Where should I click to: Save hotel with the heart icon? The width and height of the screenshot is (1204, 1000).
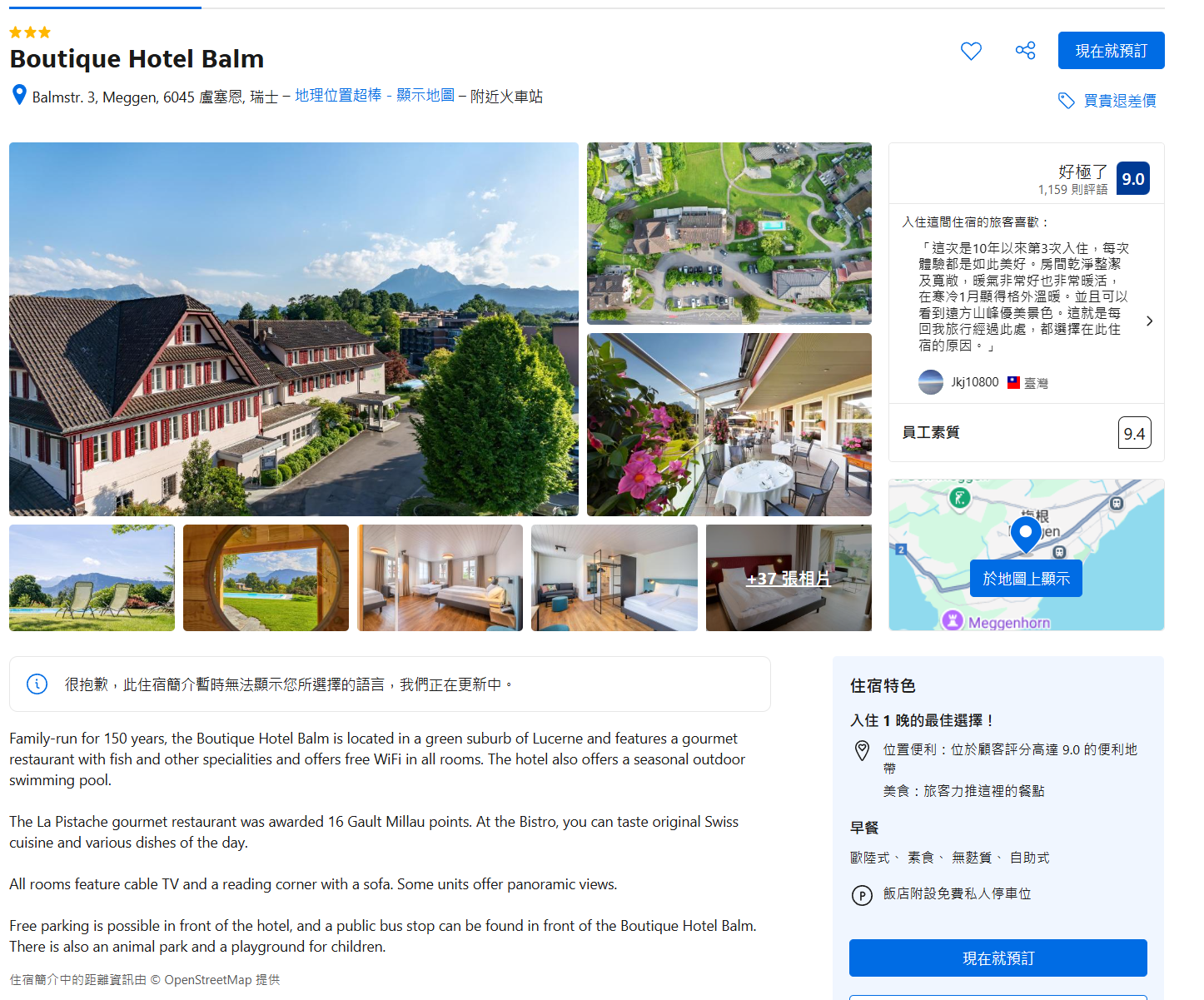click(x=971, y=51)
